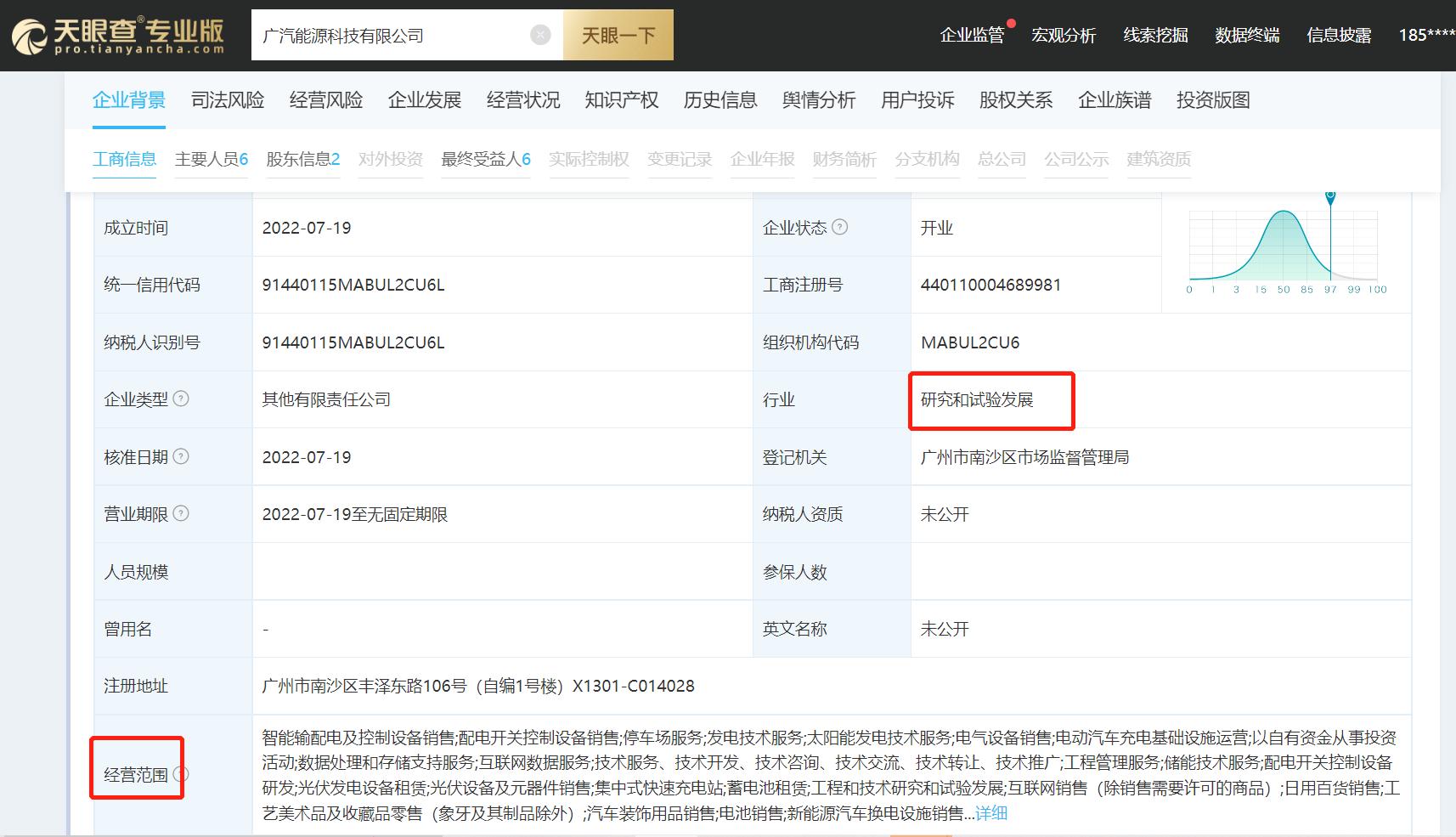Switch to the 企业背景 tab
This screenshot has width=1456, height=837.
[x=129, y=100]
